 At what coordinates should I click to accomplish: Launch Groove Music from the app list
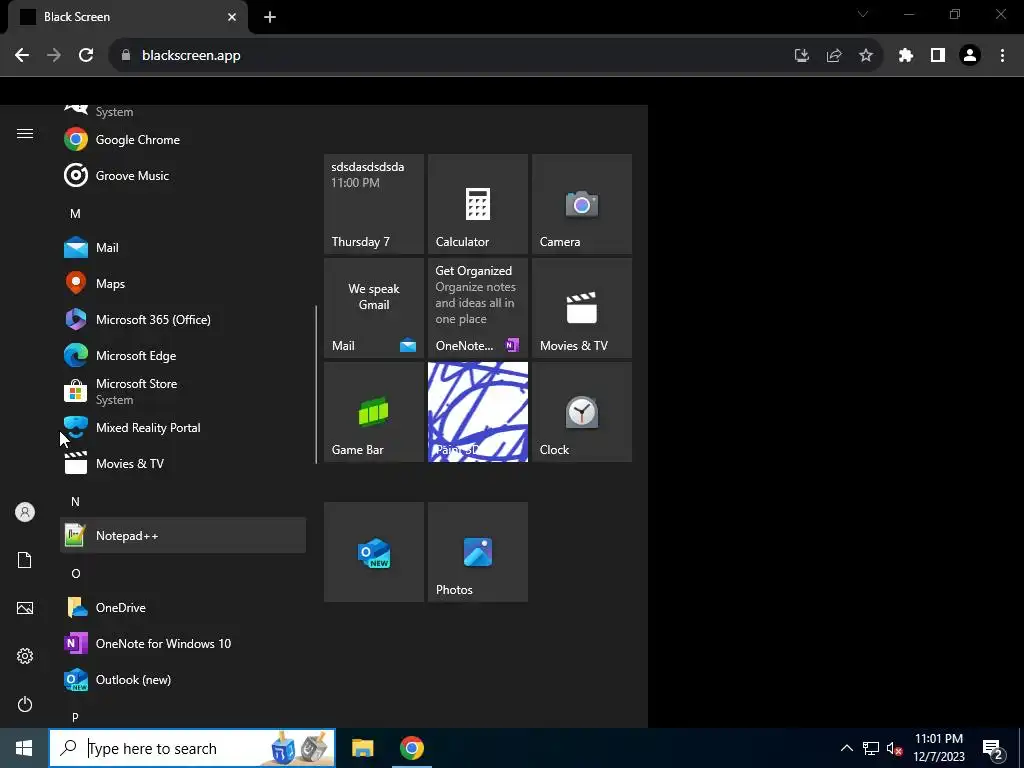[x=183, y=176]
